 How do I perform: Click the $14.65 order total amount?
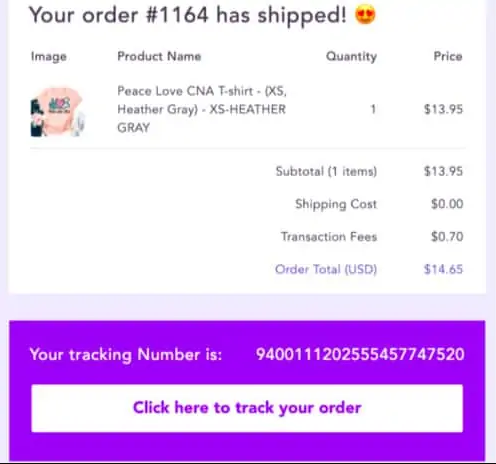[x=443, y=269]
